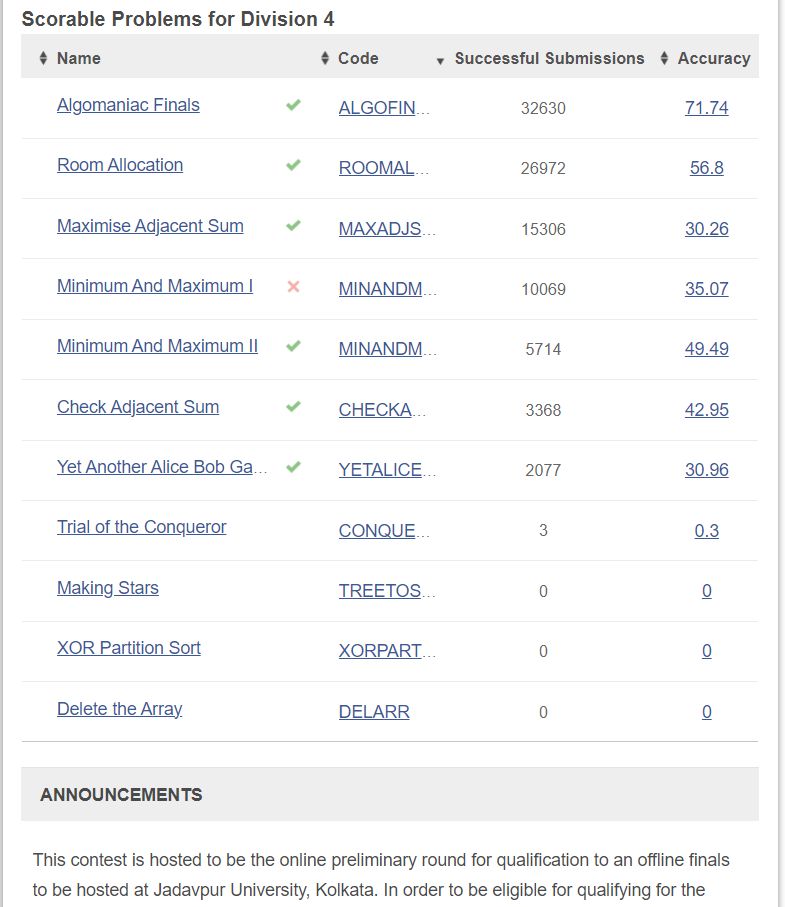Image resolution: width=785 pixels, height=907 pixels.
Task: Click accuracy 0.3 for Conqueror
Action: [706, 531]
